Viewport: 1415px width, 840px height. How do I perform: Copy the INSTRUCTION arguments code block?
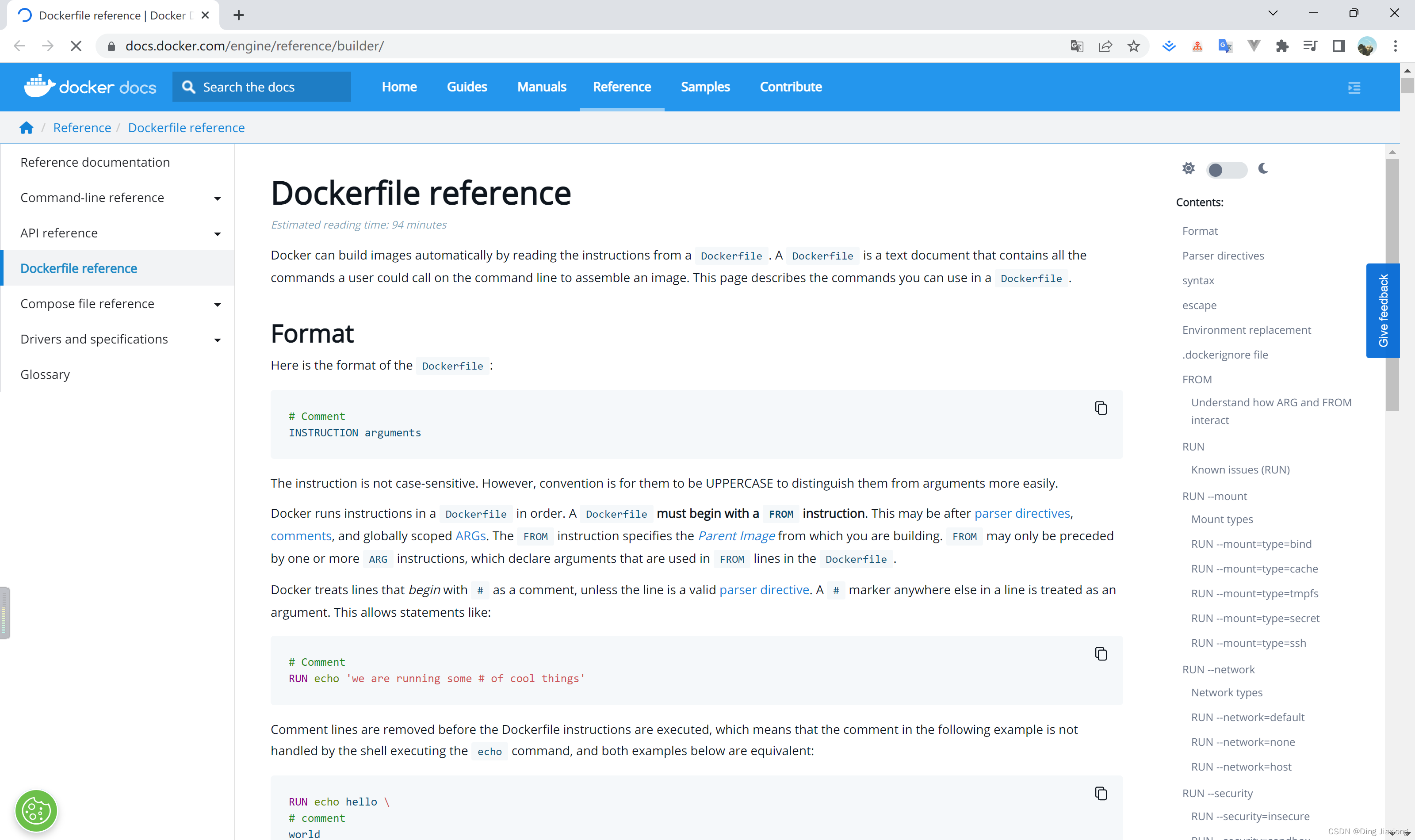1100,408
